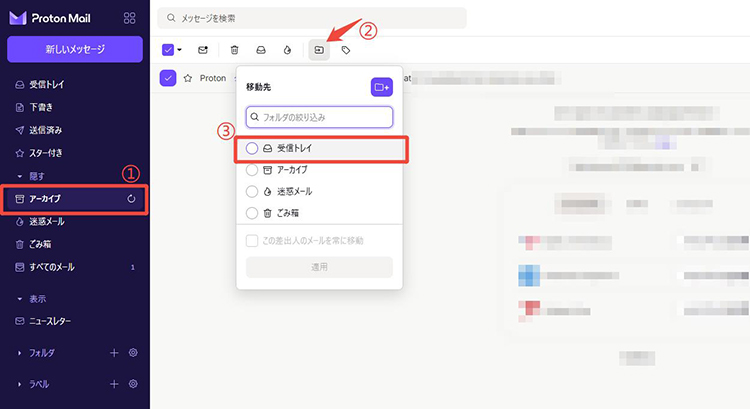The height and width of the screenshot is (409, 750).
Task: Open the selection options dropdown arrow
Action: click(x=179, y=50)
